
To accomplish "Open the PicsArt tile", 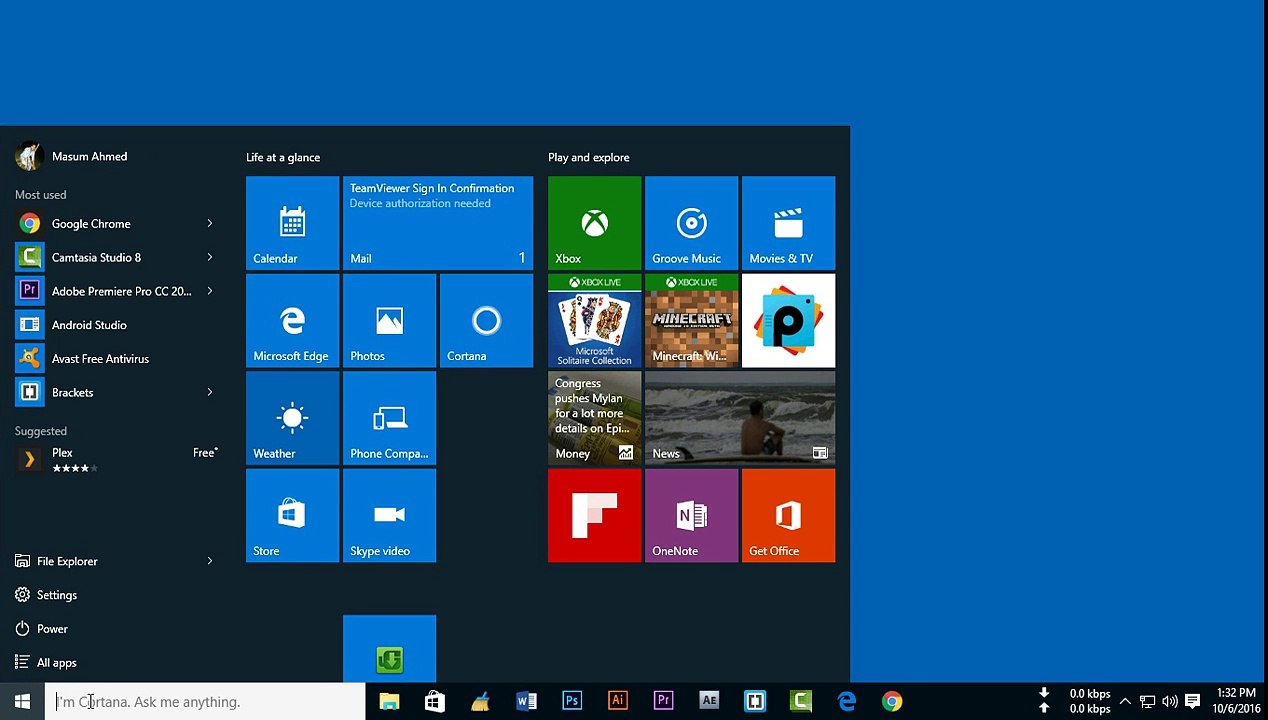I will point(788,320).
